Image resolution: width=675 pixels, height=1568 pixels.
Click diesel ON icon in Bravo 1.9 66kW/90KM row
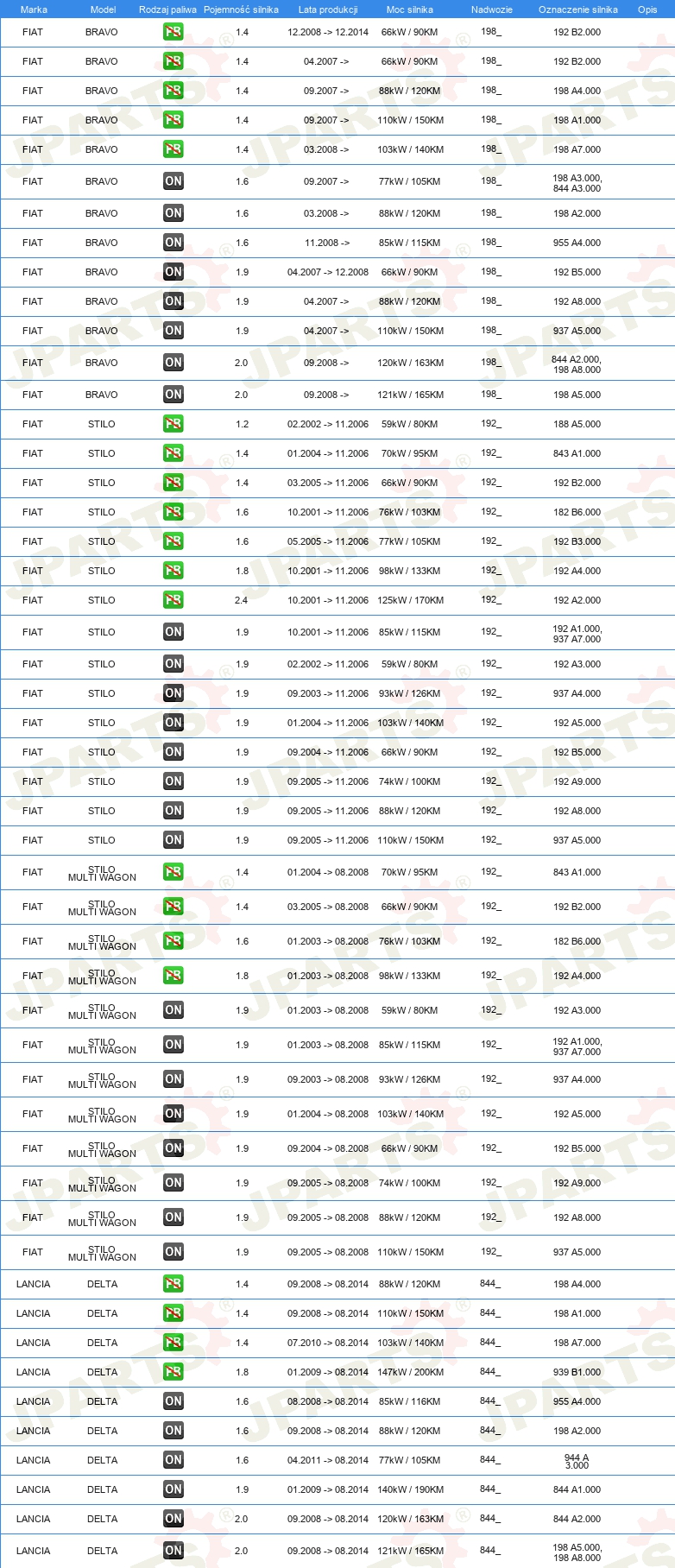tap(173, 272)
